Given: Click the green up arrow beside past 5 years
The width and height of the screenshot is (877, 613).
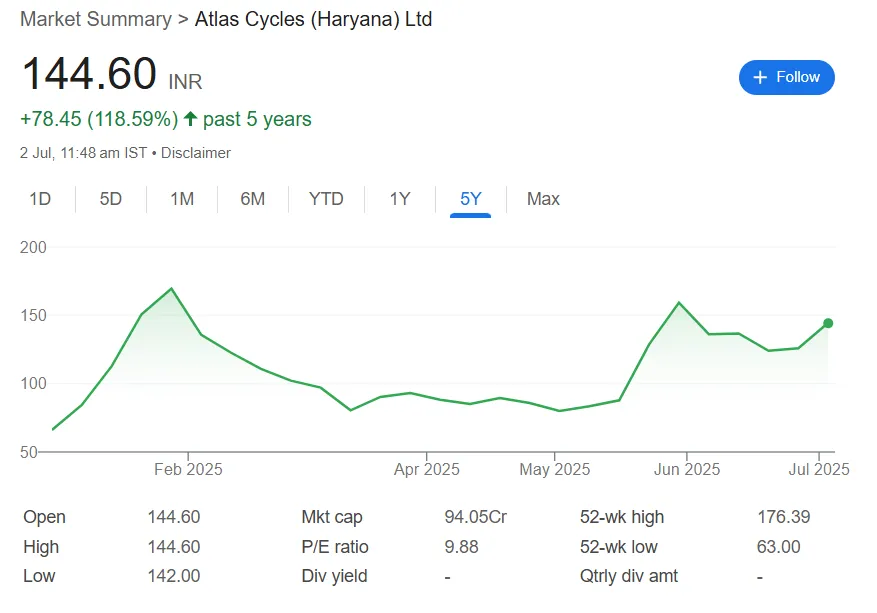Looking at the screenshot, I should (191, 119).
